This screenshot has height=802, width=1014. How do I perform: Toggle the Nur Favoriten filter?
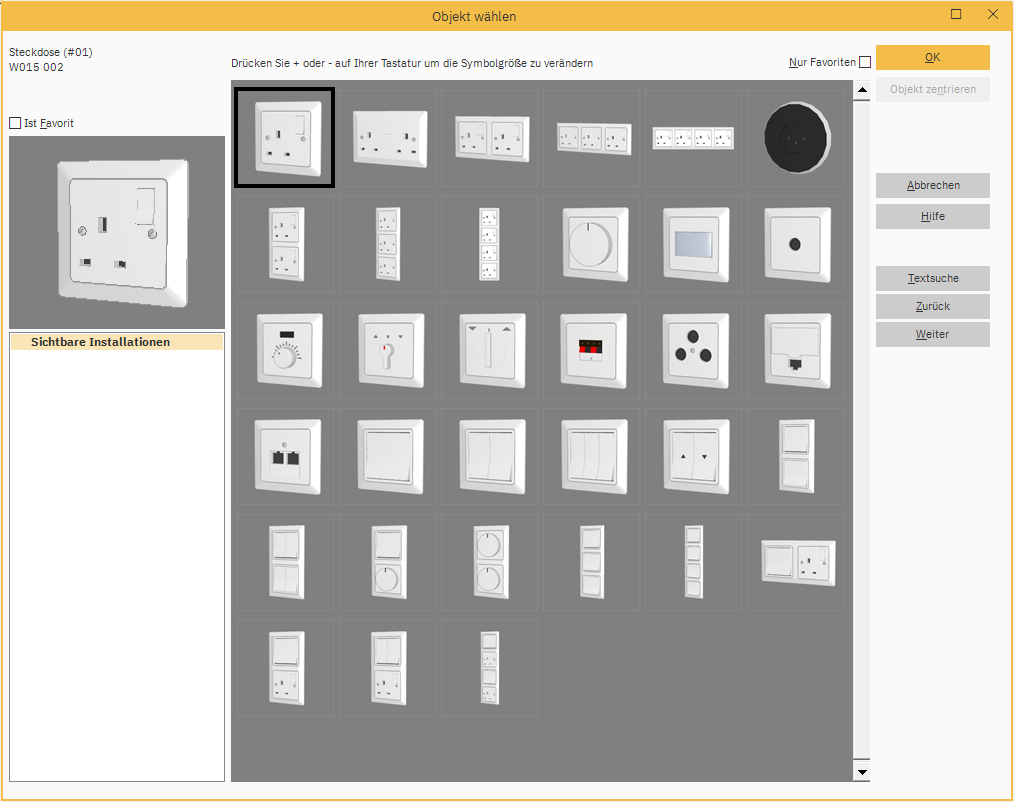click(x=866, y=61)
